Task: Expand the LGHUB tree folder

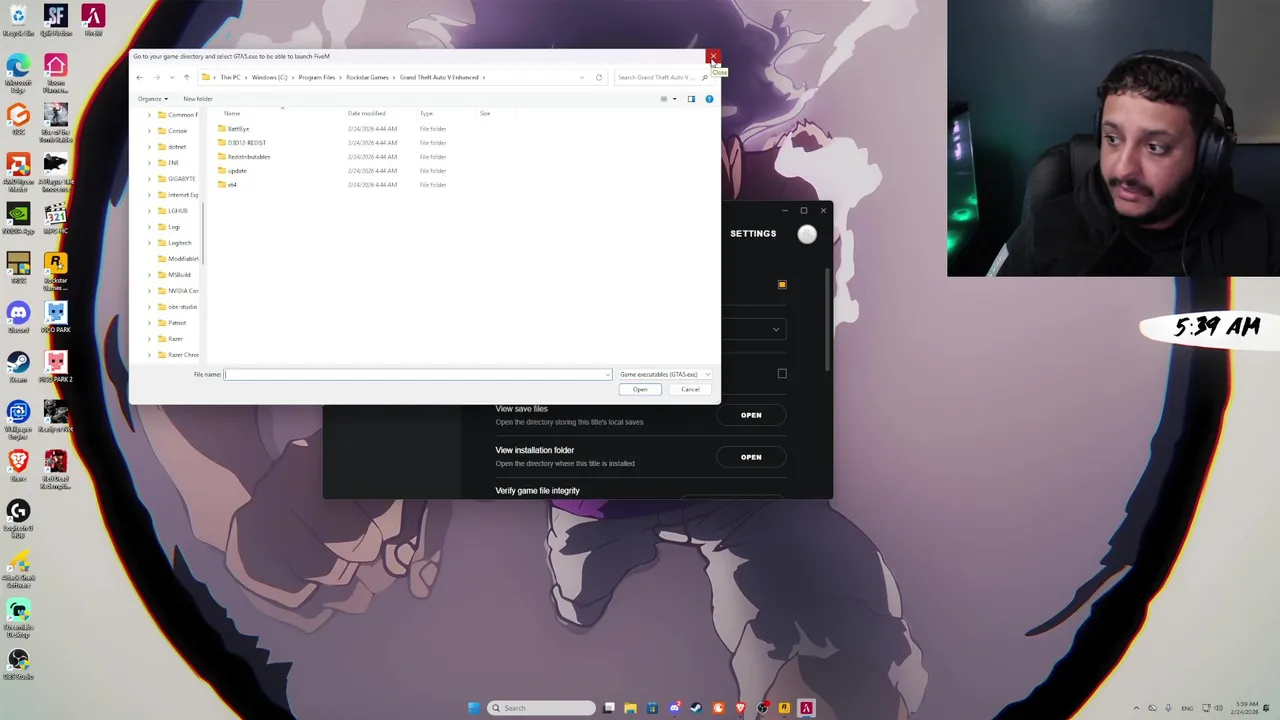Action: tap(150, 211)
